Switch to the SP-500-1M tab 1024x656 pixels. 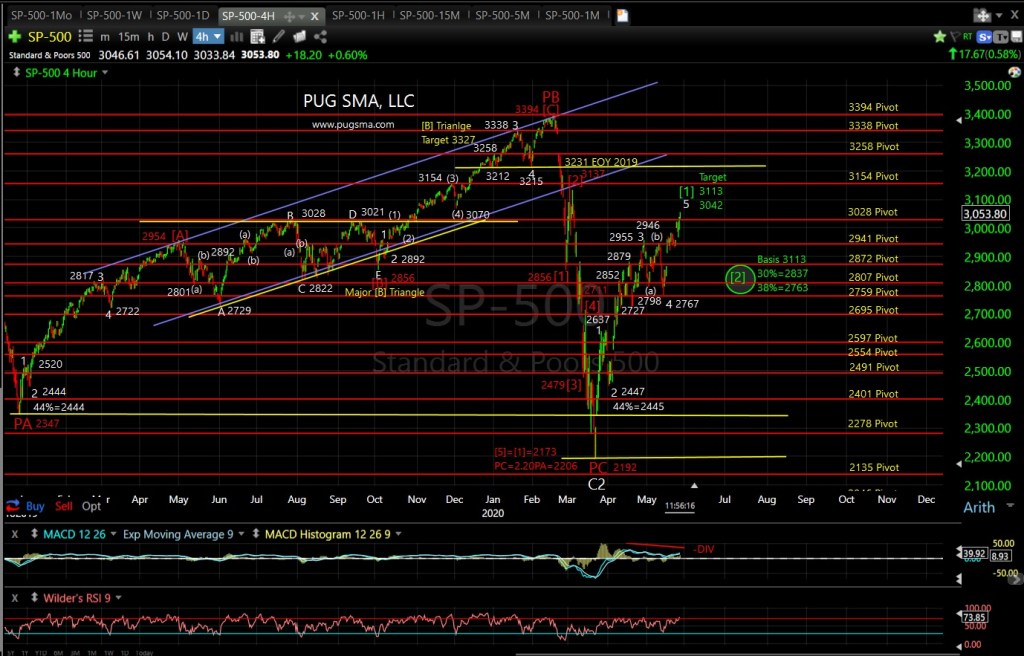(572, 15)
